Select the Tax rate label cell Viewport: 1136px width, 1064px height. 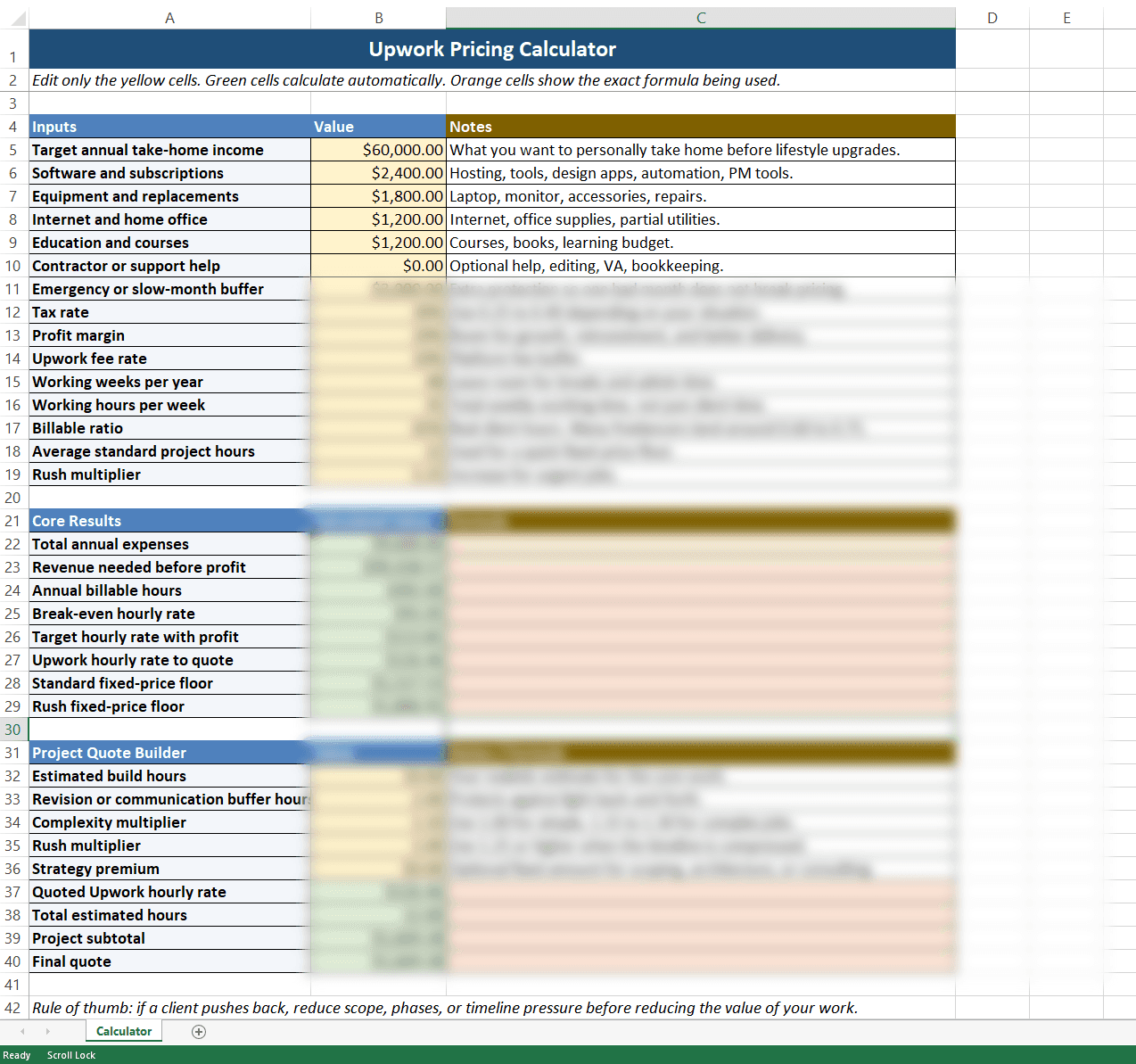(x=169, y=312)
